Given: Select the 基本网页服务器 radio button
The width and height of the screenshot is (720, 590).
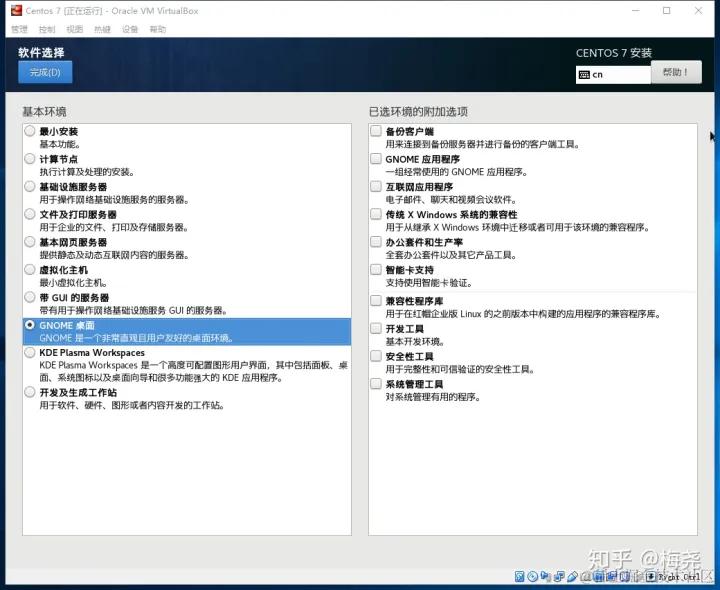Looking at the screenshot, I should pyautogui.click(x=30, y=242).
